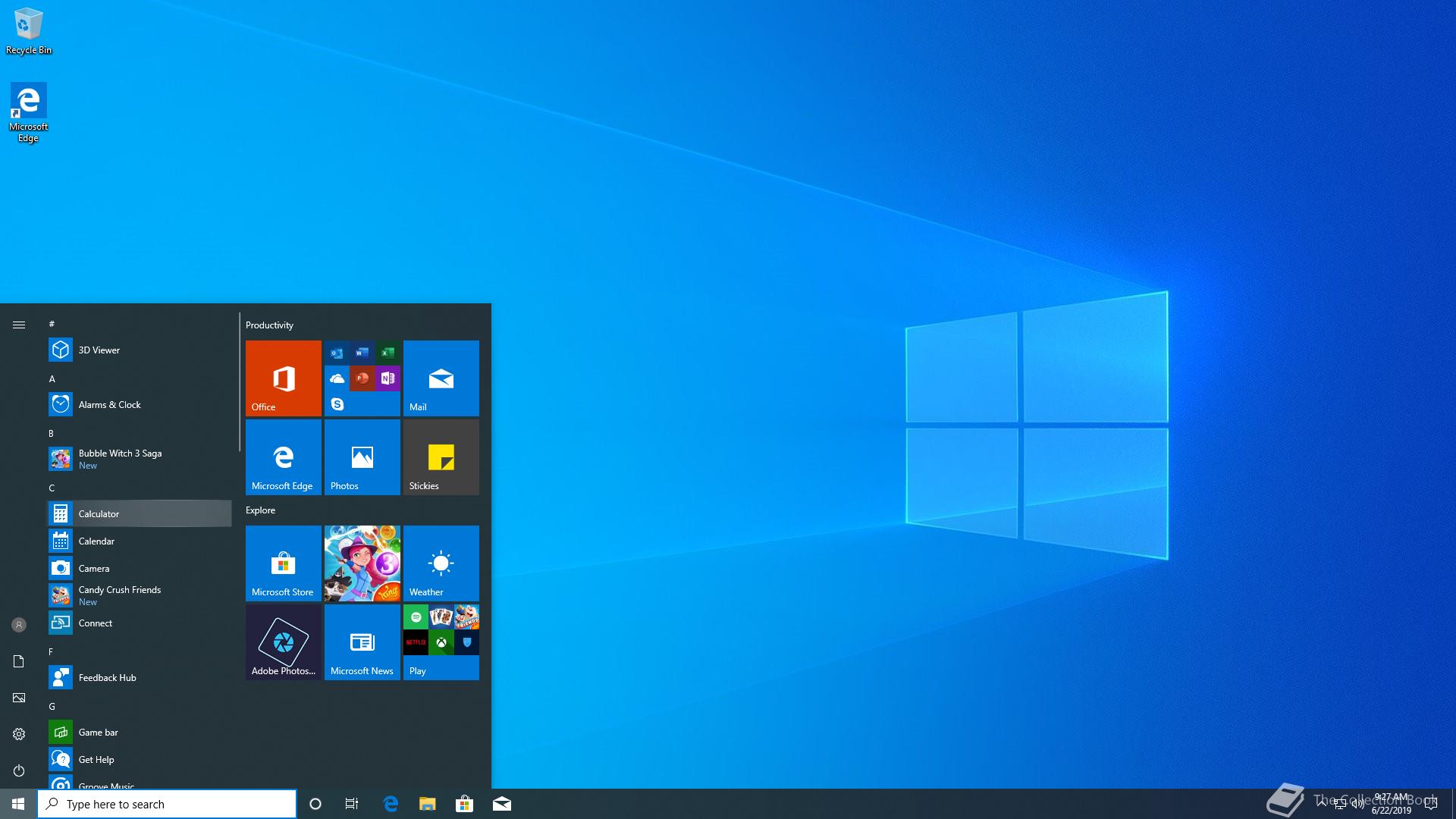The image size is (1456, 819).
Task: Open the Calculator app
Action: click(140, 513)
